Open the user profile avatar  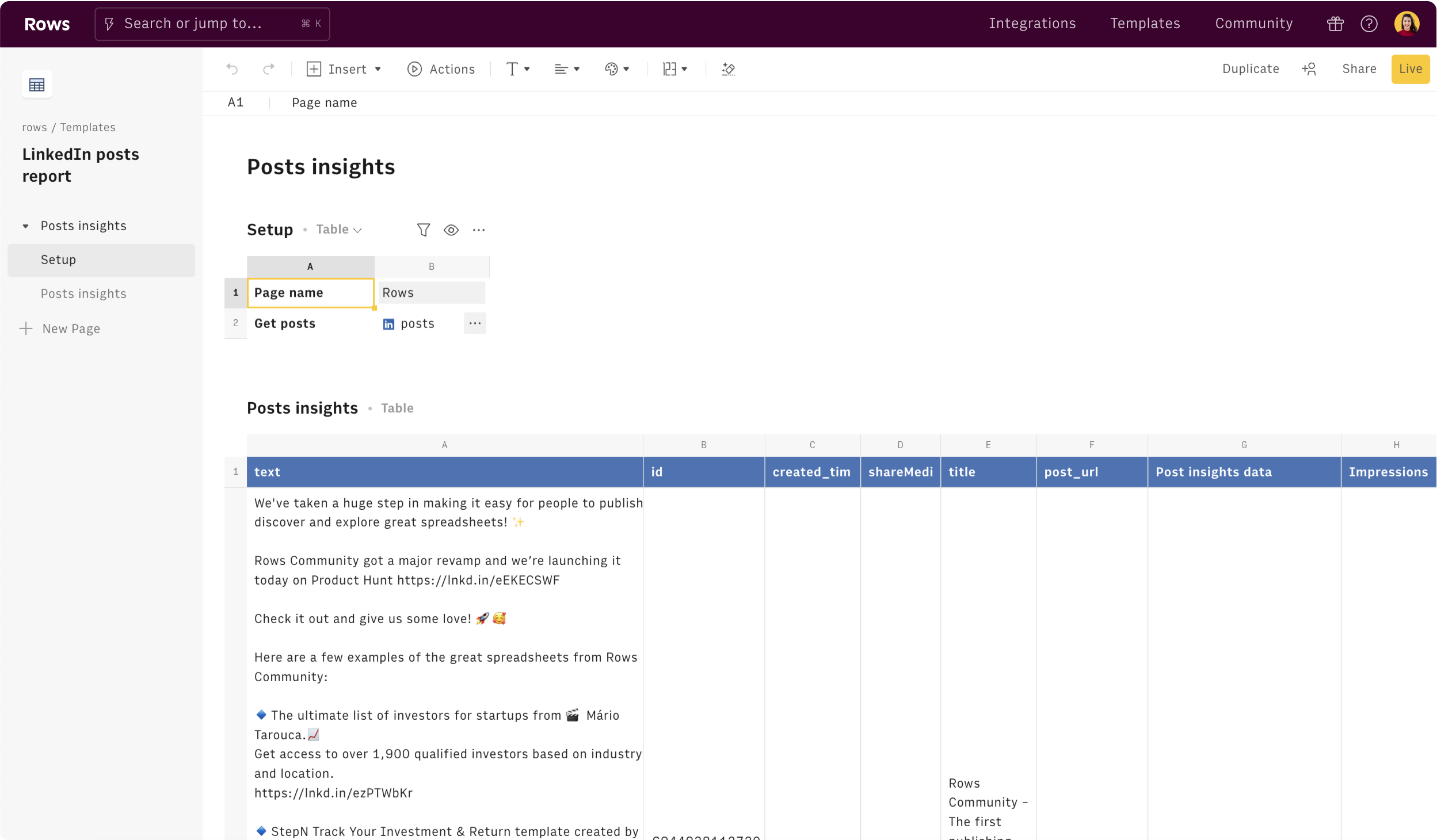pos(1406,24)
